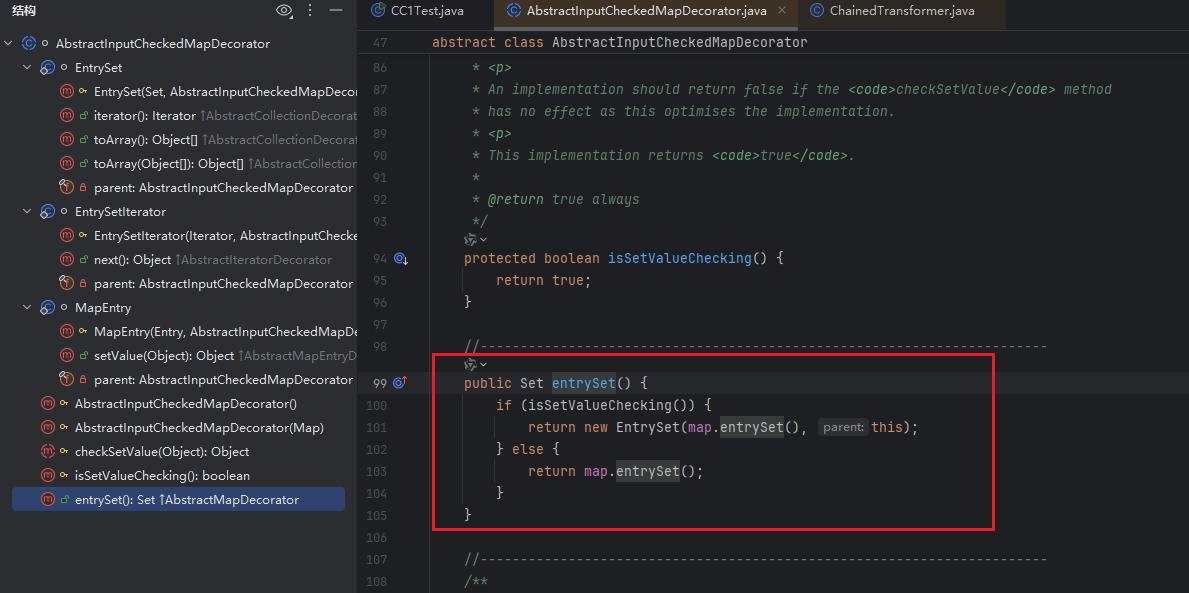Select isSetValueChecking() method in structure tree
1189x593 pixels.
pyautogui.click(x=162, y=476)
